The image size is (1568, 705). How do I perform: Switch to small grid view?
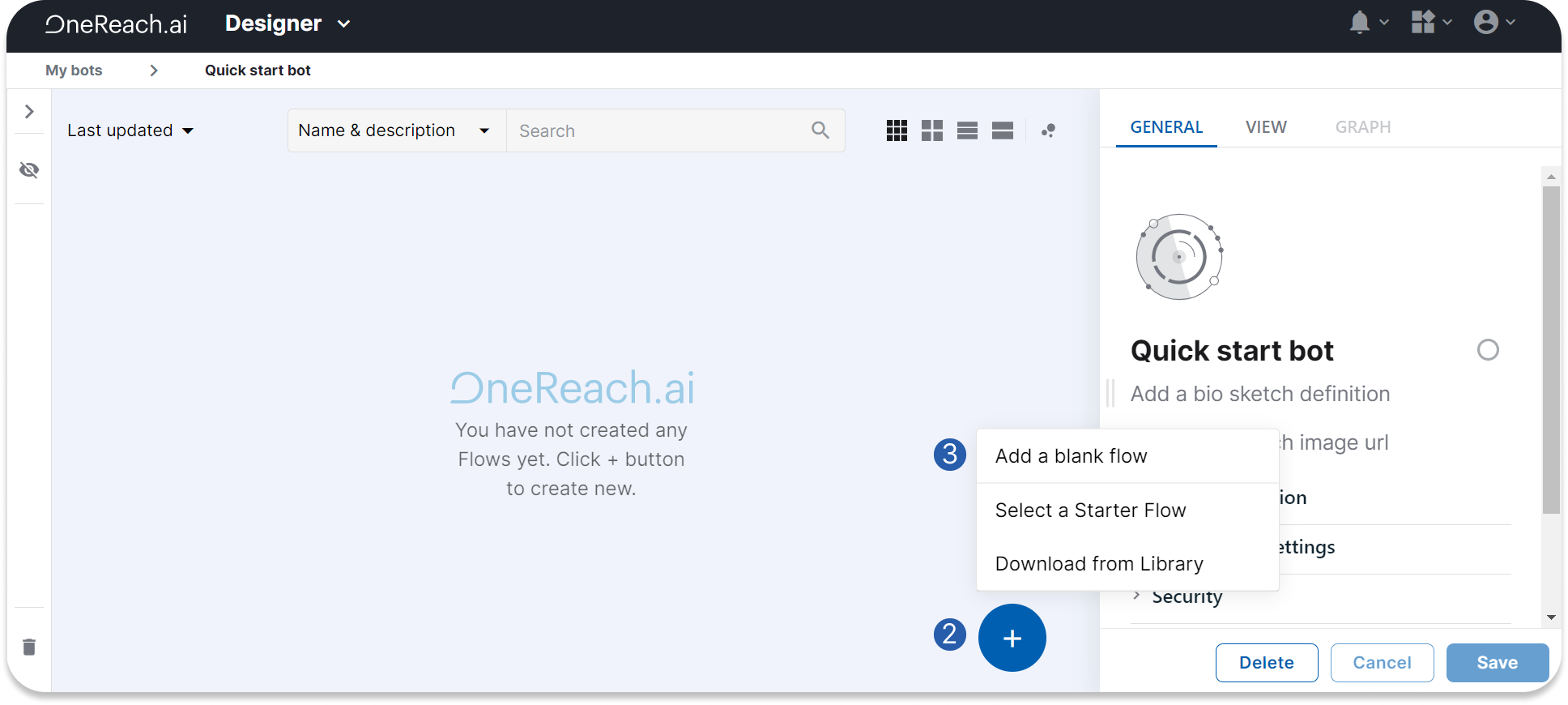897,130
